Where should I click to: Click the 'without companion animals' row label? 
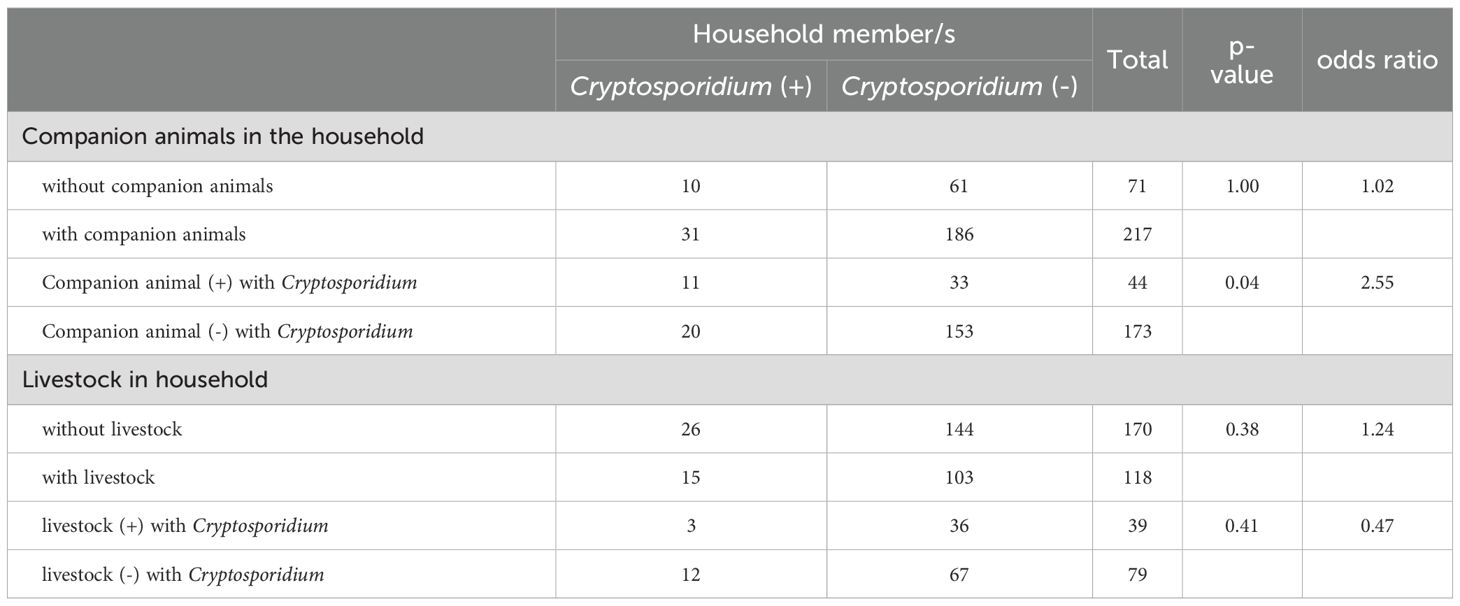(157, 186)
